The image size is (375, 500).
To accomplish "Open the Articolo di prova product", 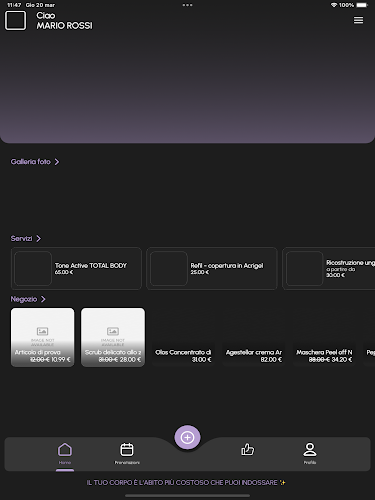I will tap(43, 337).
